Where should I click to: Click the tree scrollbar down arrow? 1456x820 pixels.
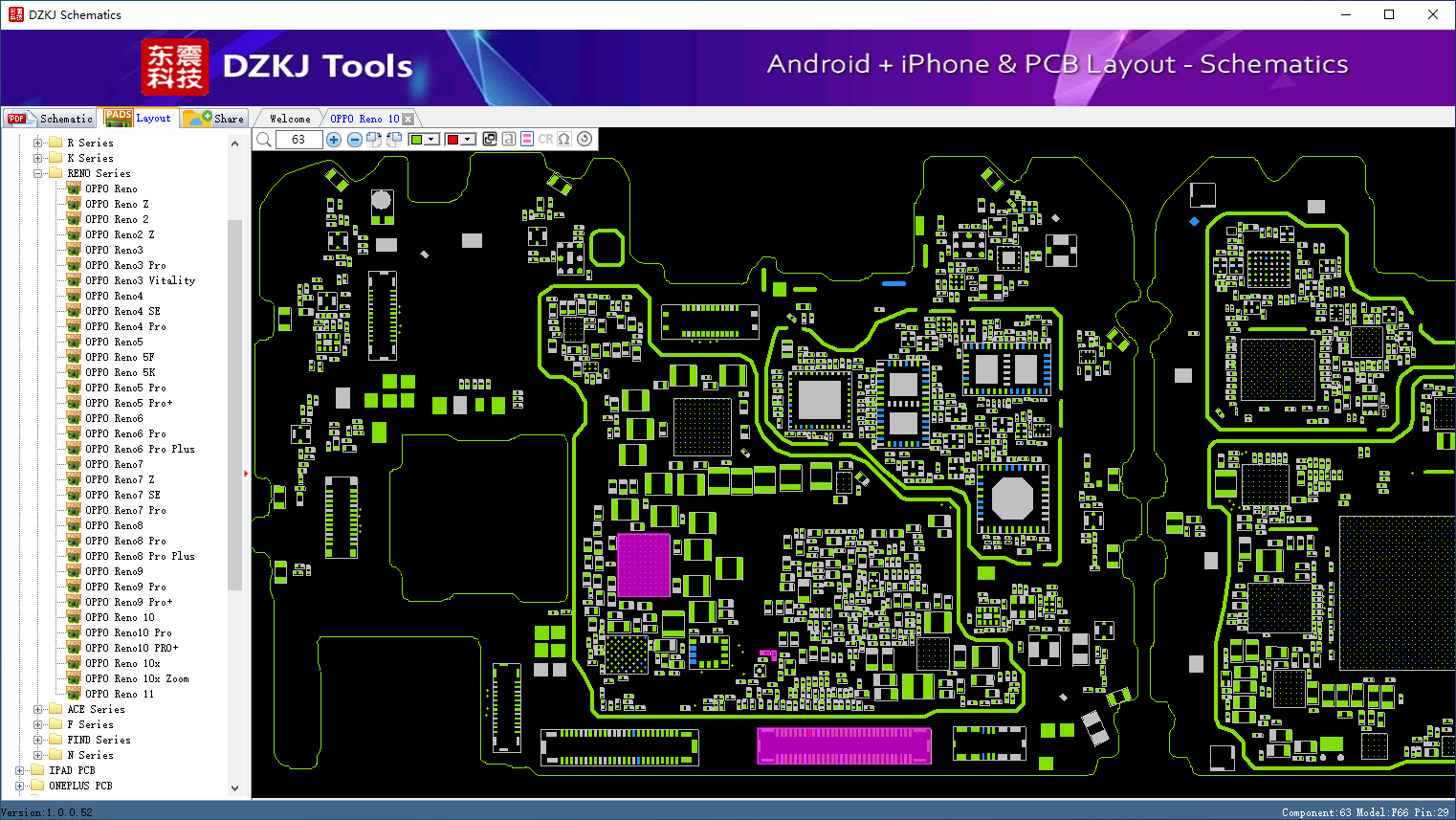(x=235, y=788)
